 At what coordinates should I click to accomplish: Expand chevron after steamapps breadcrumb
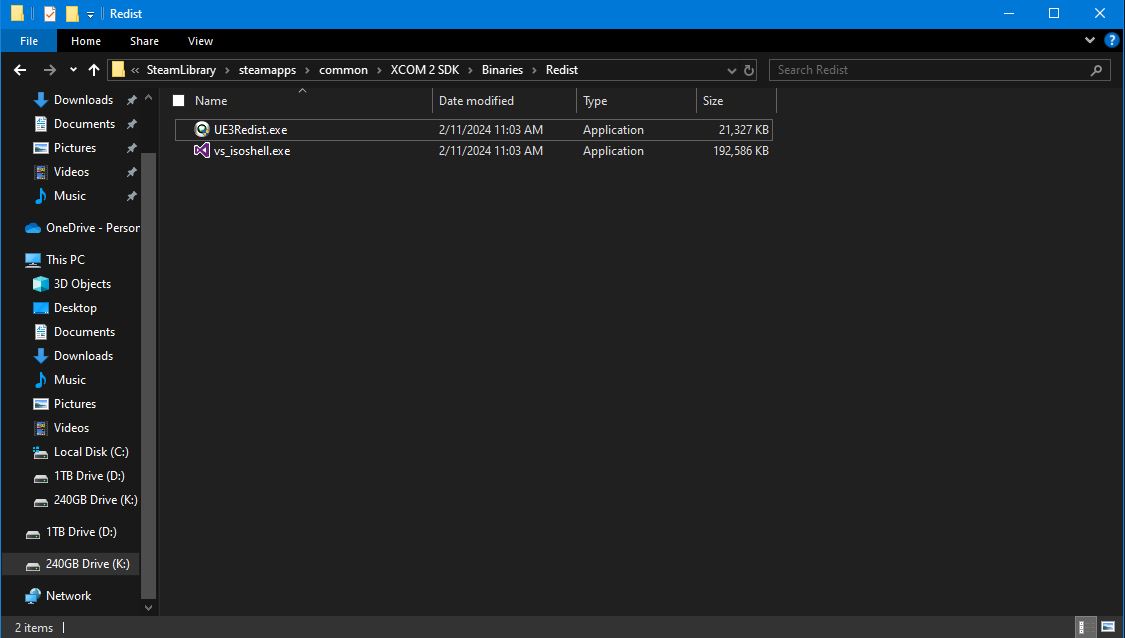click(307, 70)
